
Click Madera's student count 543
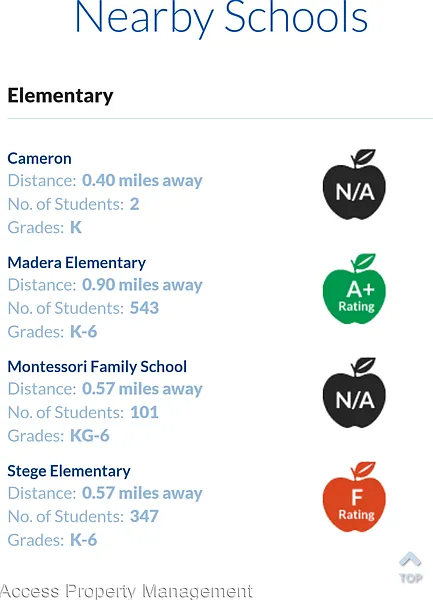[144, 308]
